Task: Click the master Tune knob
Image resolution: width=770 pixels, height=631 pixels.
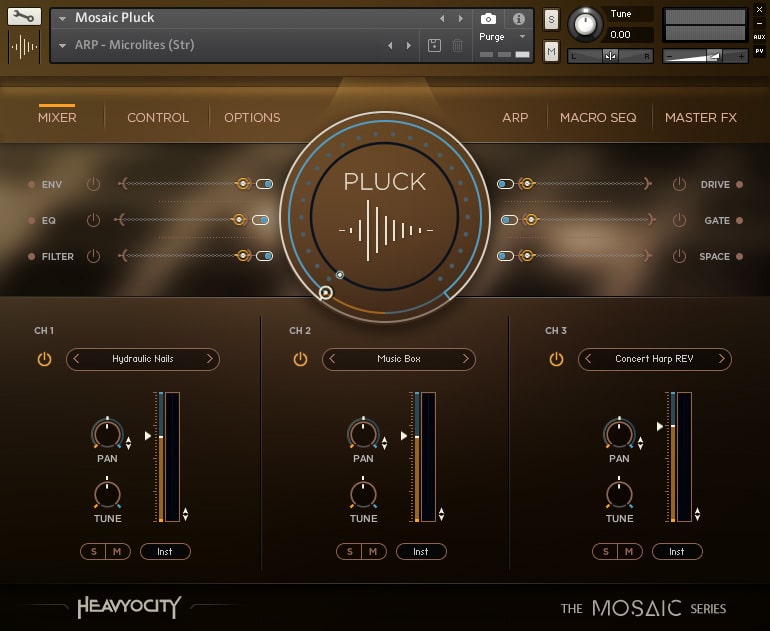Action: (x=585, y=24)
